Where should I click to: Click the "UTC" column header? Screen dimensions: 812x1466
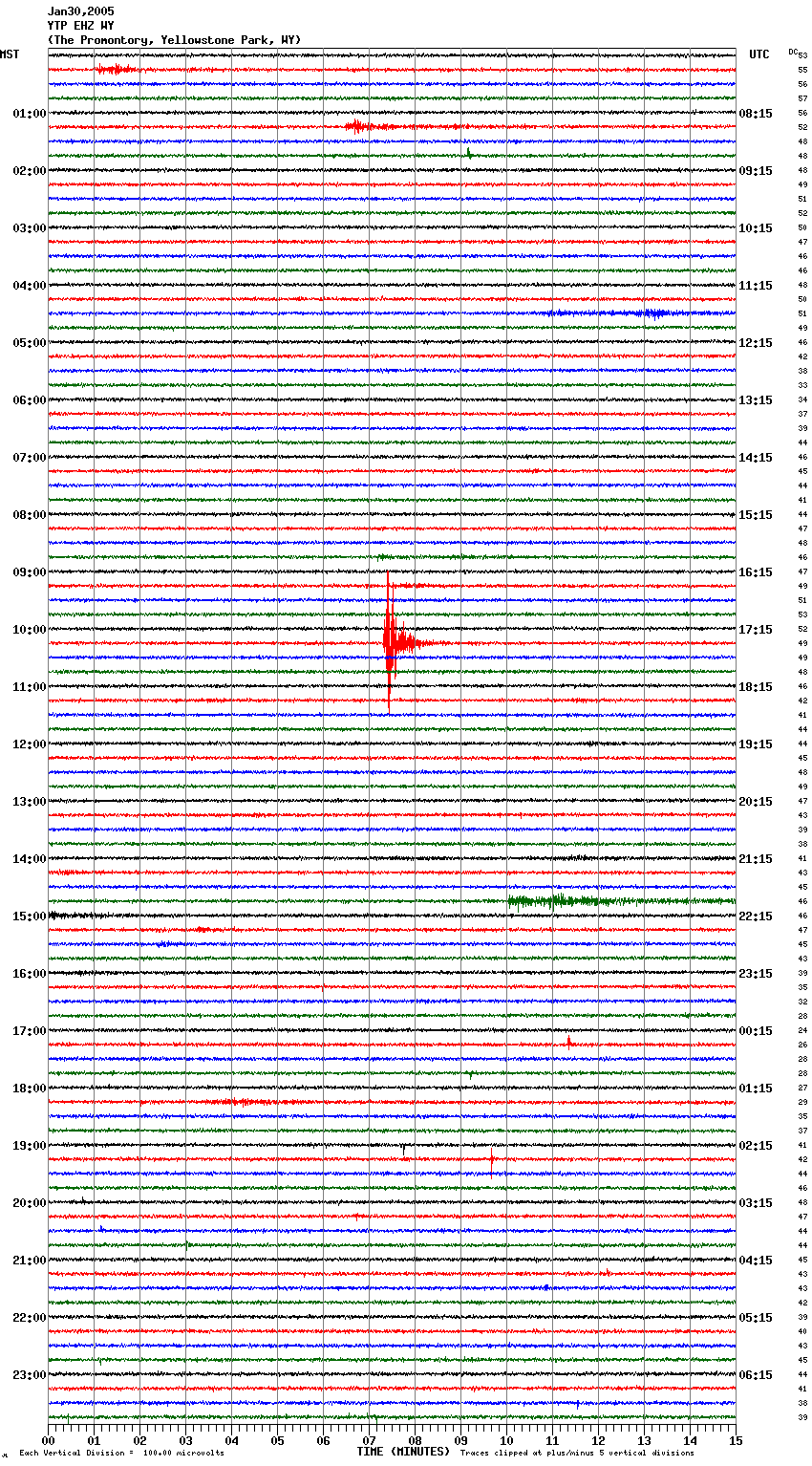coord(759,54)
